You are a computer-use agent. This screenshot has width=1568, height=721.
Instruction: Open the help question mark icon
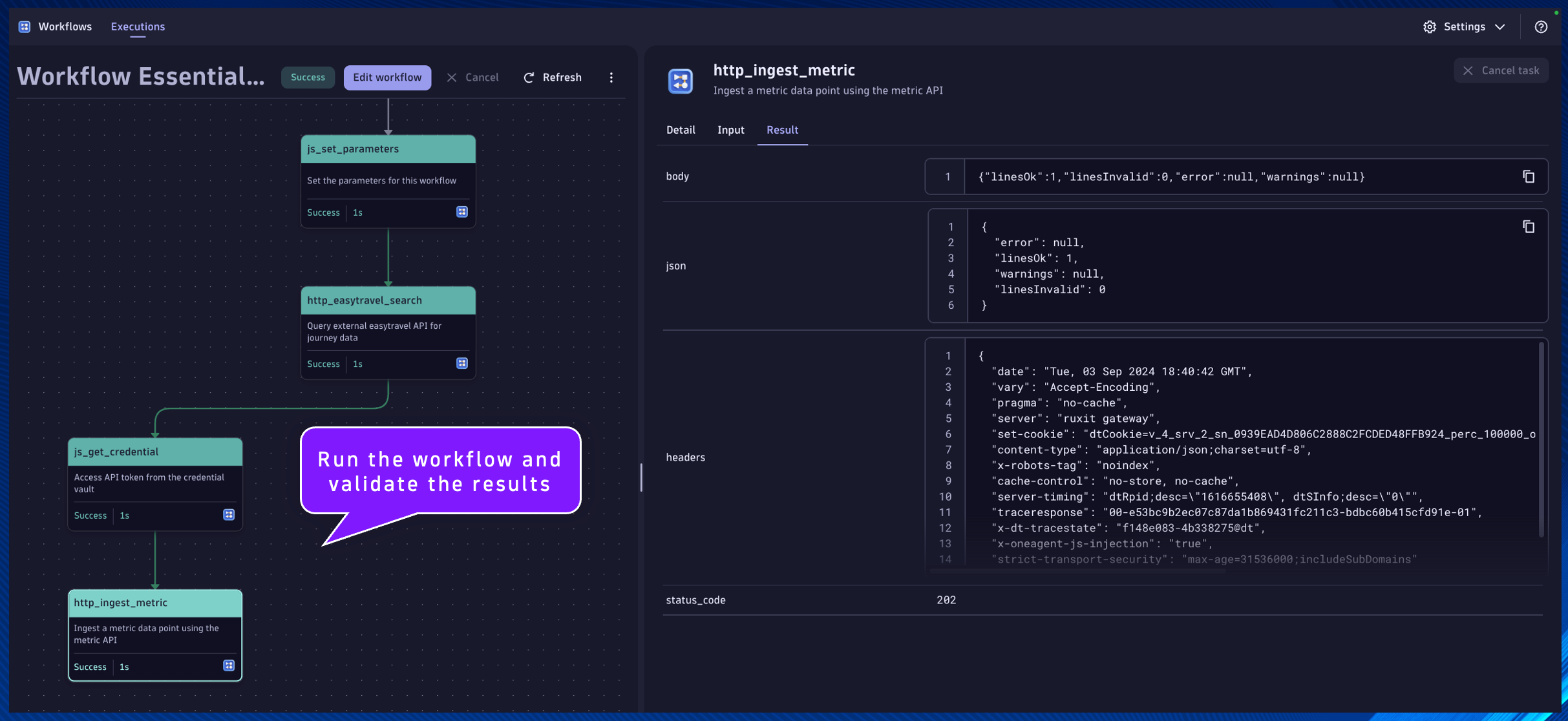[x=1541, y=26]
